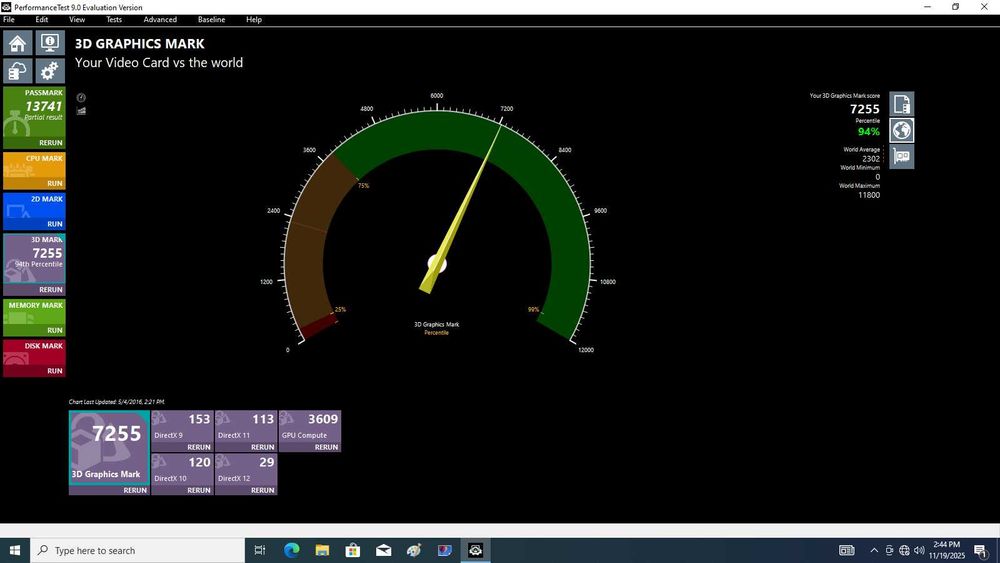1000x563 pixels.
Task: Launch Microsoft Edge from the taskbar
Action: (291, 550)
